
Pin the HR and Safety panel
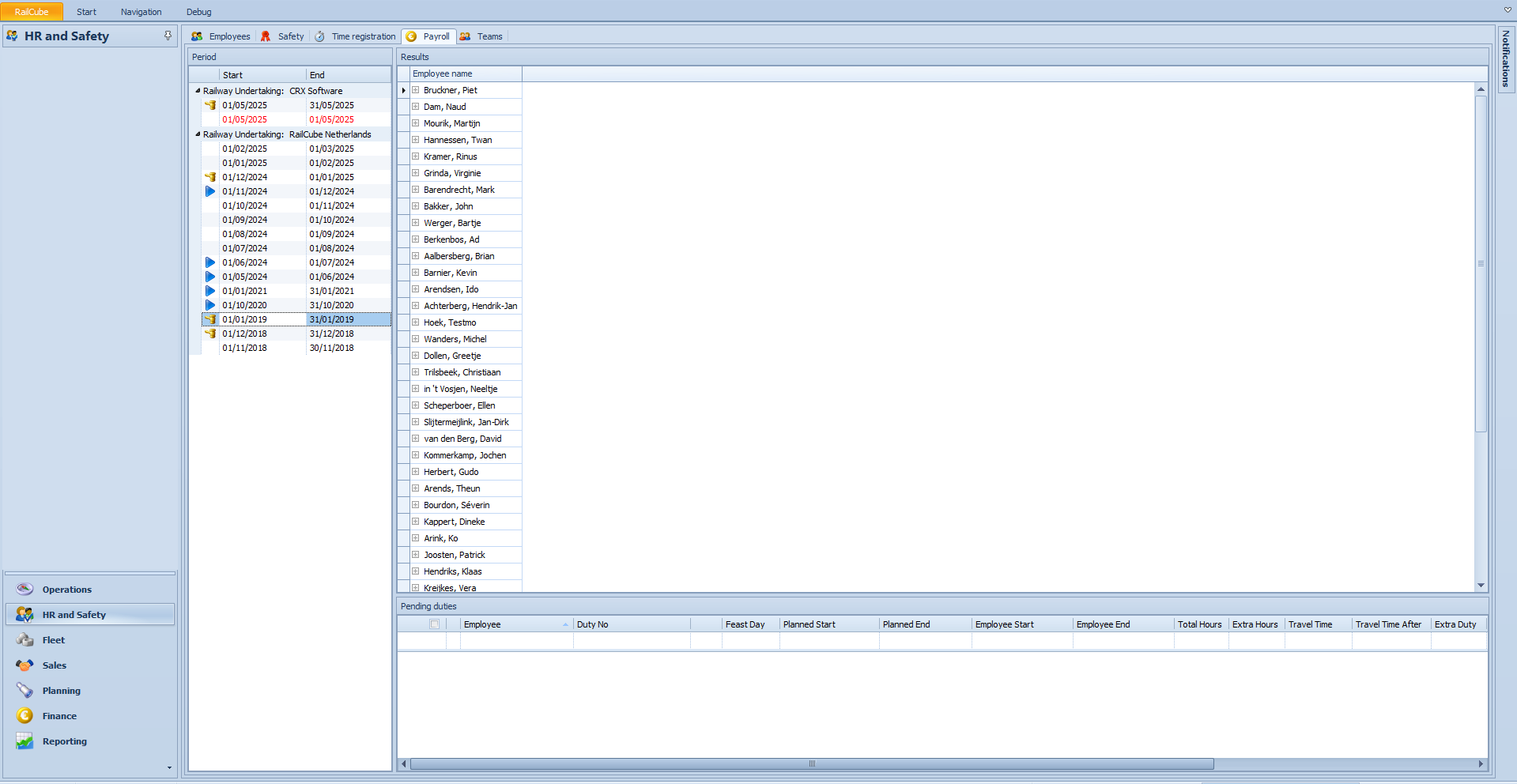click(x=168, y=36)
